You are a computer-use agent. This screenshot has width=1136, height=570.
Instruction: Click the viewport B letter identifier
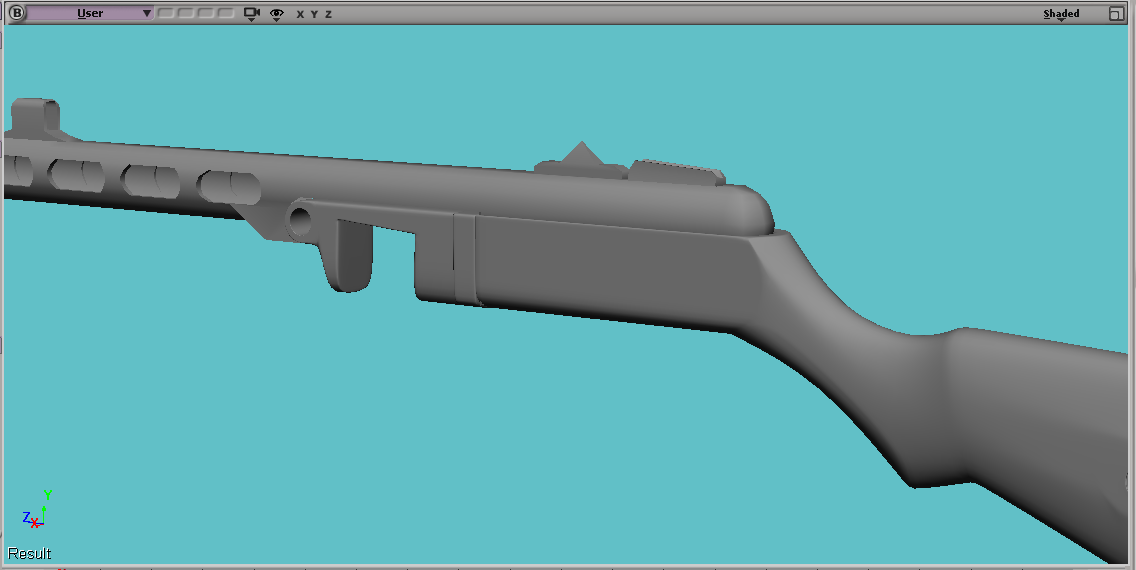point(17,13)
